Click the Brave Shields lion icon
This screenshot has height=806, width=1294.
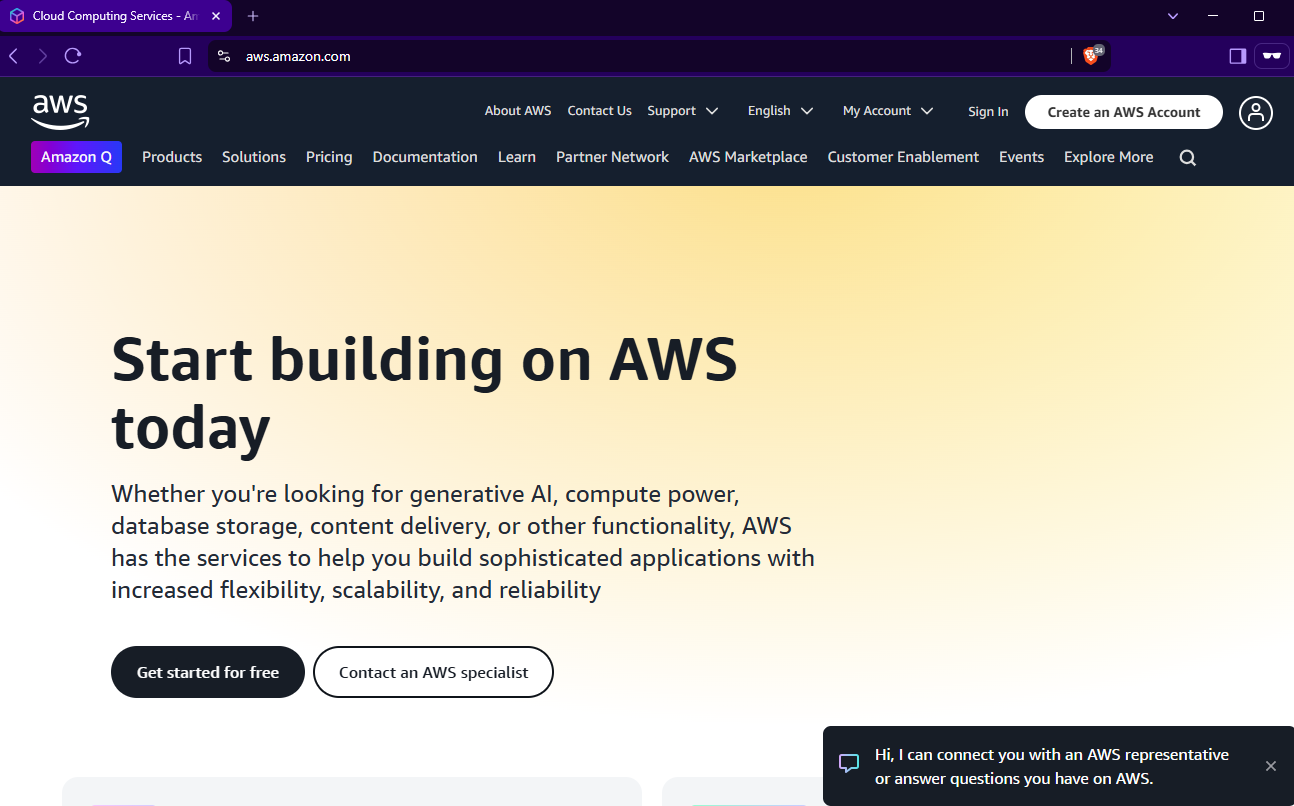(x=1090, y=56)
